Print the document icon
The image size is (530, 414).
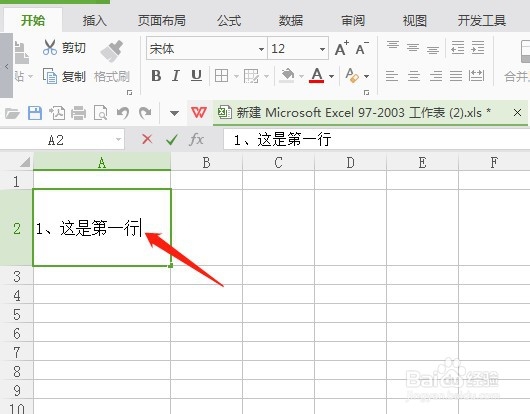point(78,113)
